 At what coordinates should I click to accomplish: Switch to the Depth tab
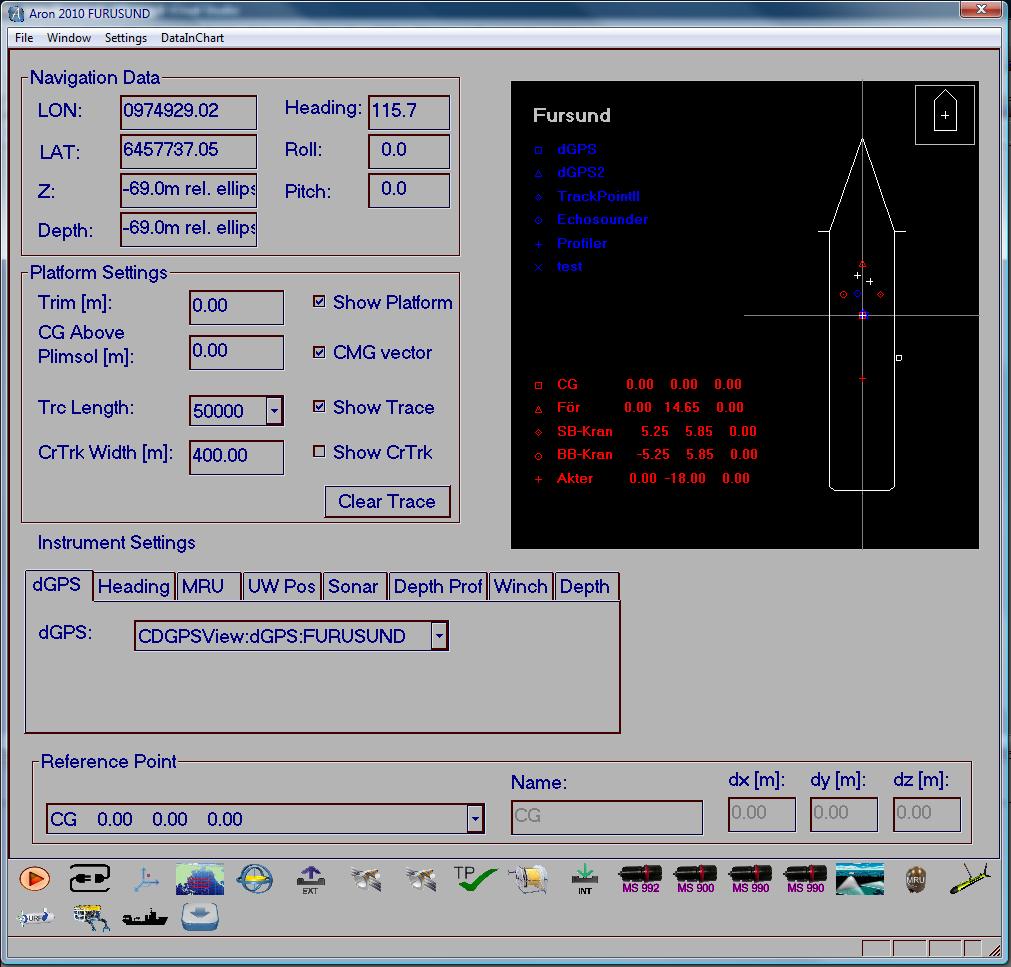click(x=585, y=587)
